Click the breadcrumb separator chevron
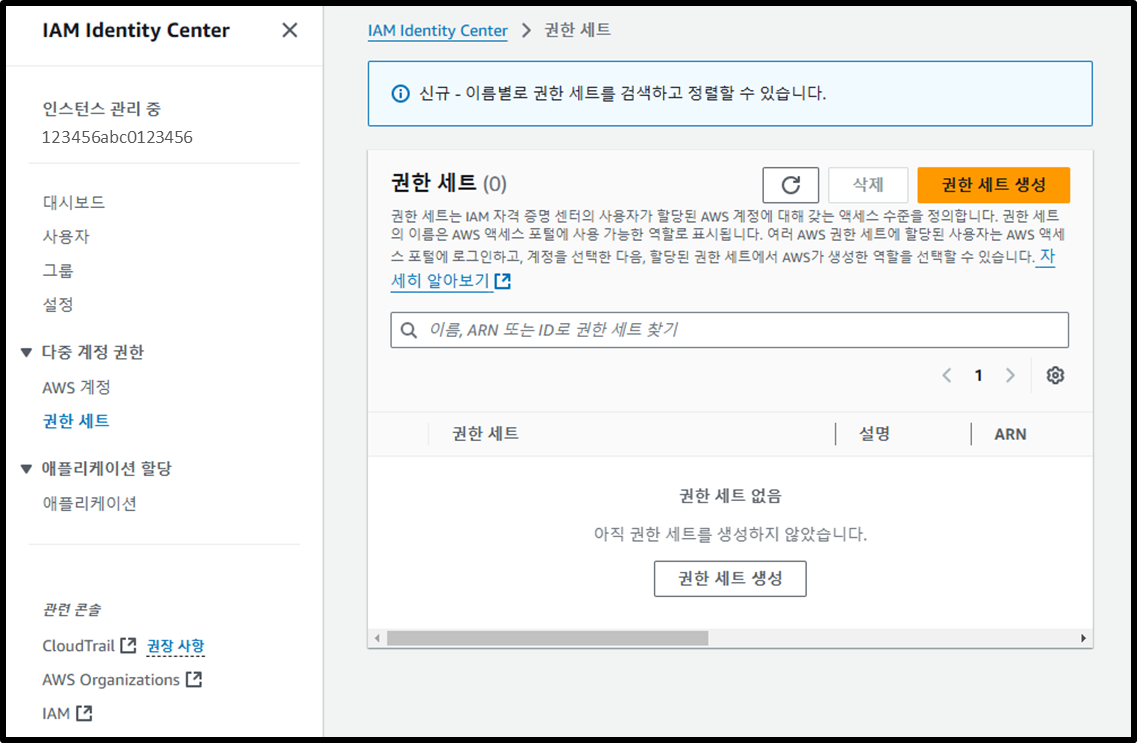Viewport: 1137px width, 743px height. click(x=526, y=30)
